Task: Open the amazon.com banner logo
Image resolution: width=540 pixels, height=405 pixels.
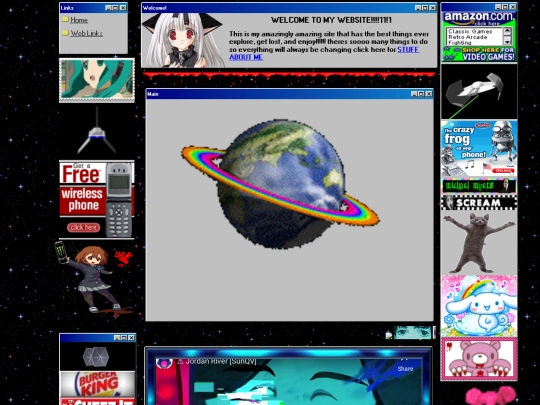Action: tap(479, 18)
